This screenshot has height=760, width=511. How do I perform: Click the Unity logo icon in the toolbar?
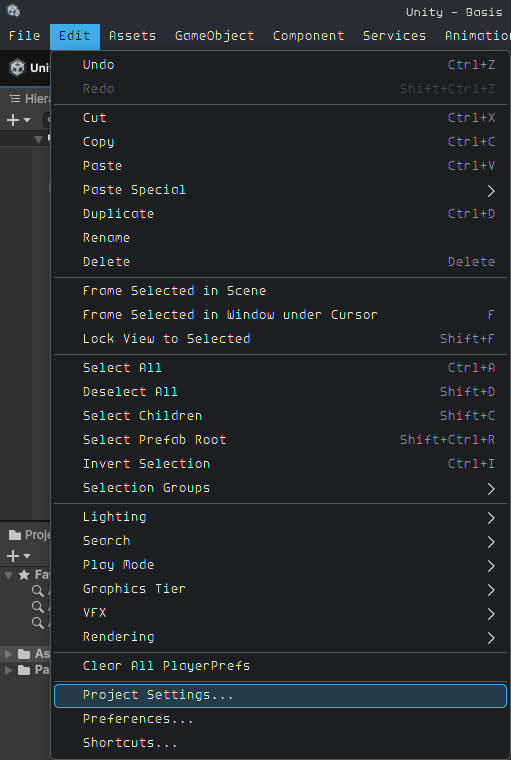[17, 68]
